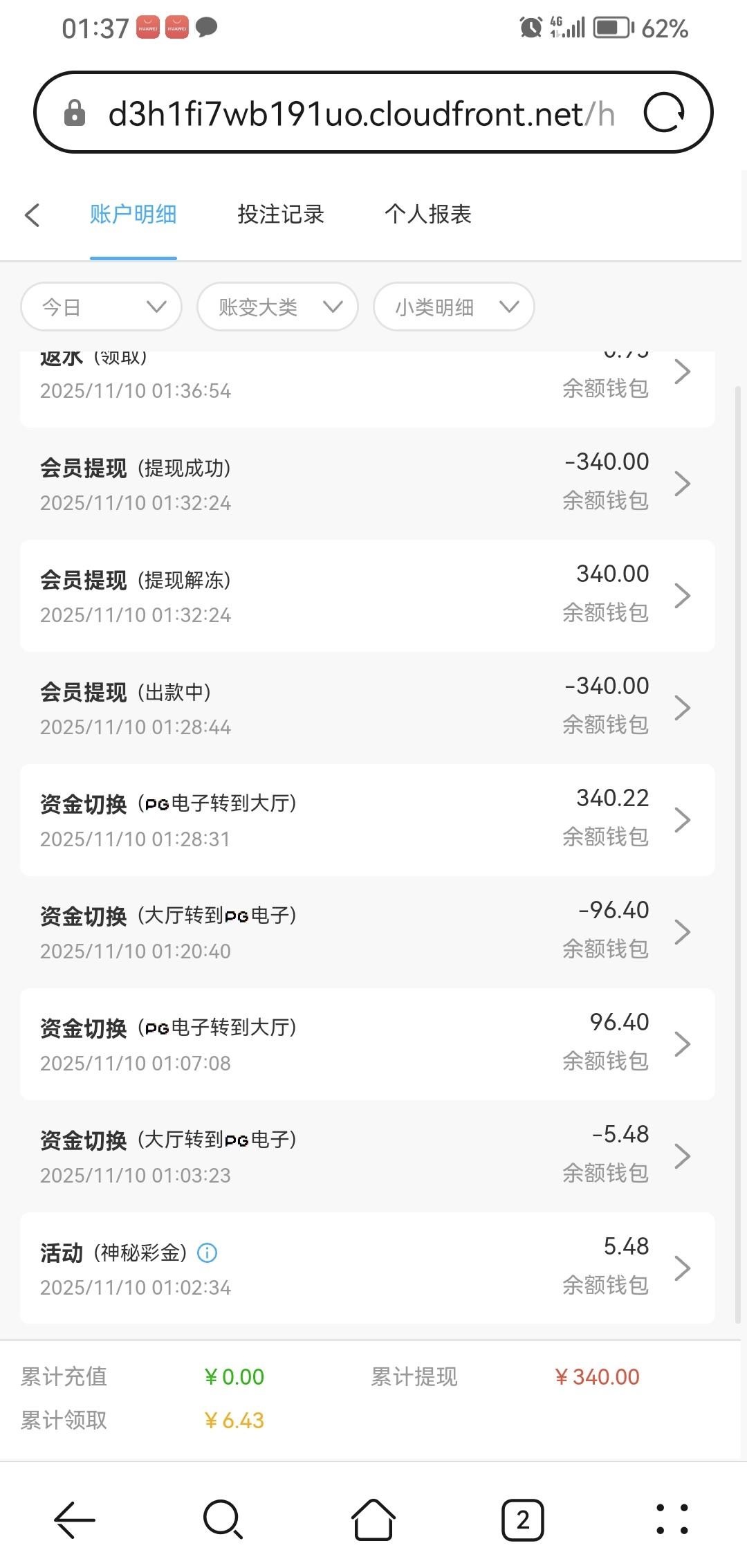Tap the padlock icon in address bar
This screenshot has height=1568, width=747.
pos(75,113)
